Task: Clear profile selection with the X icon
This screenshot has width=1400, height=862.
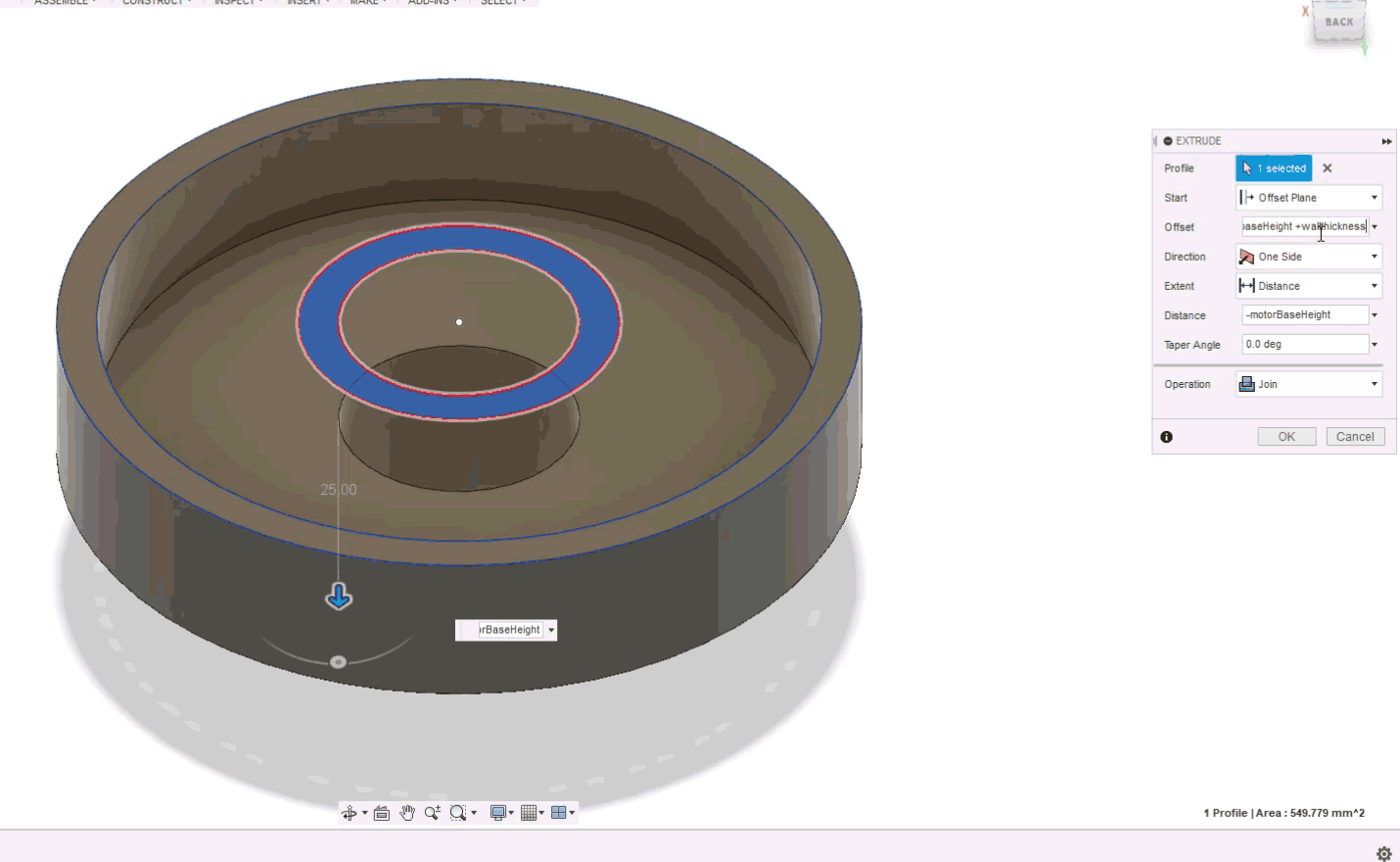Action: tap(1328, 168)
